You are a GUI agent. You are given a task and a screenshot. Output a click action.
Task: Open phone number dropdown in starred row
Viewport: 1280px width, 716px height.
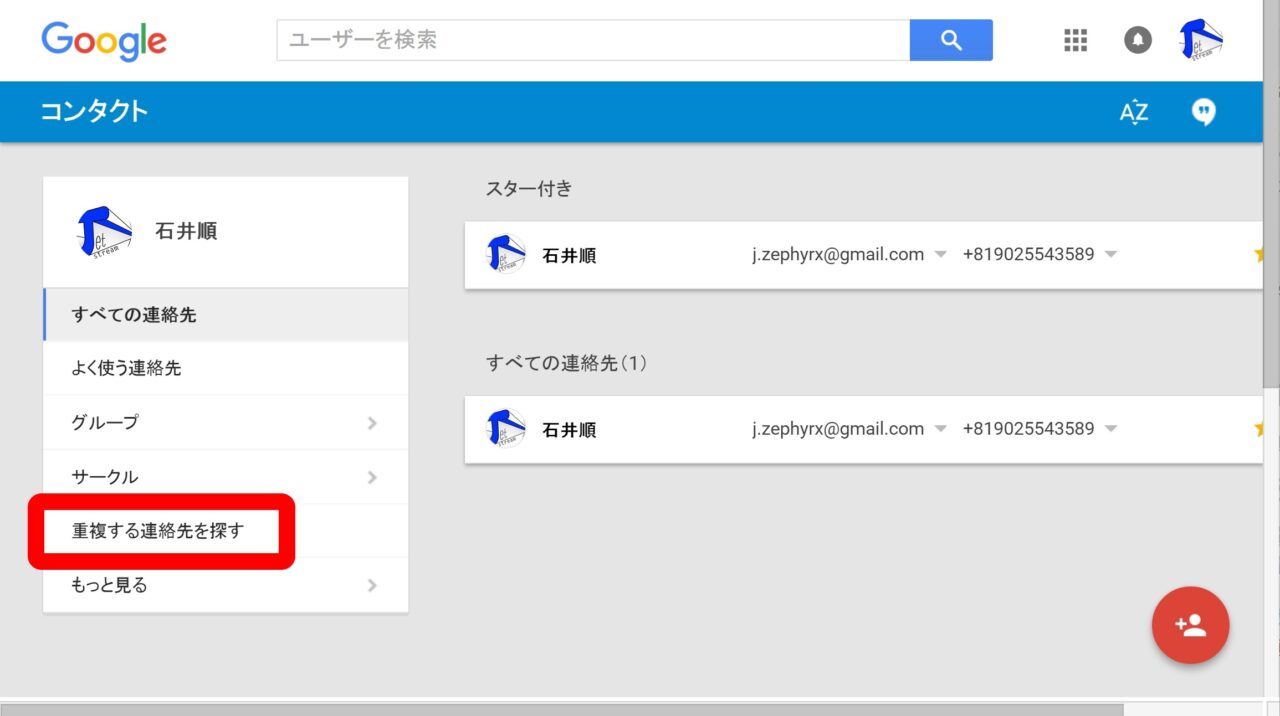click(1111, 255)
